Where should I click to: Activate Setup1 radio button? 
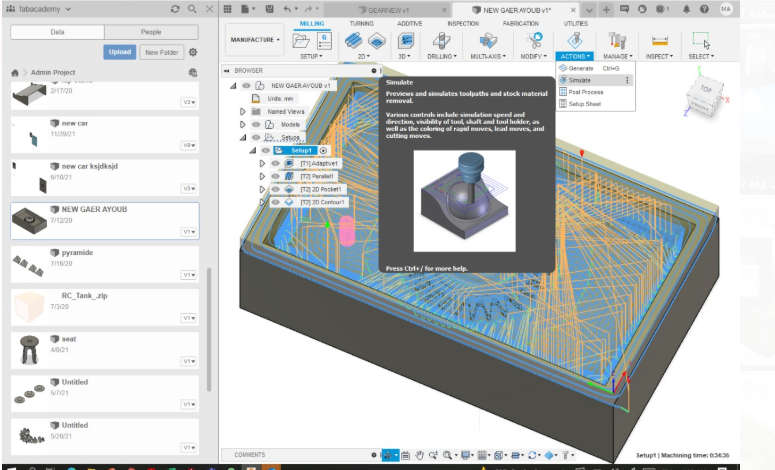323,150
